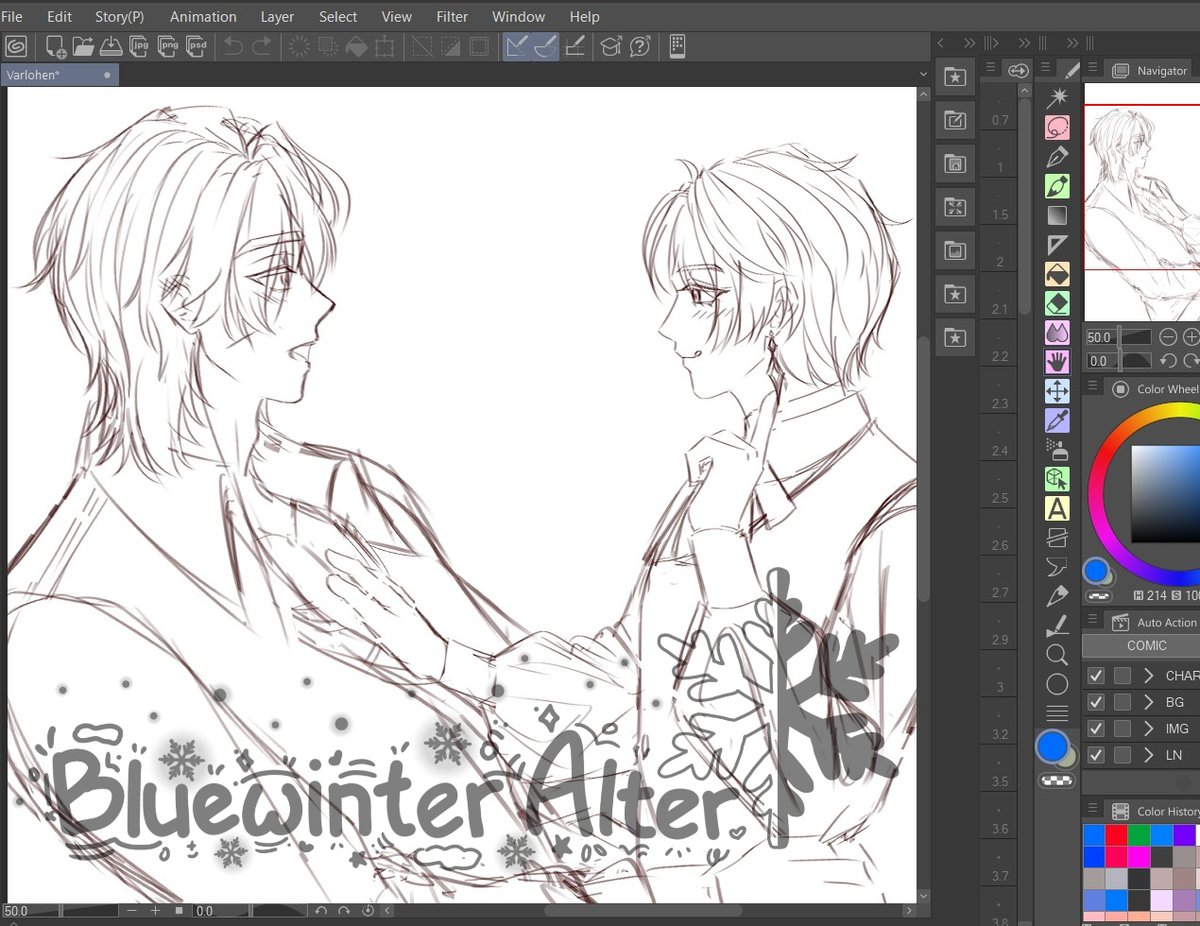Open the support help question icon
The height and width of the screenshot is (926, 1200).
pos(640,46)
